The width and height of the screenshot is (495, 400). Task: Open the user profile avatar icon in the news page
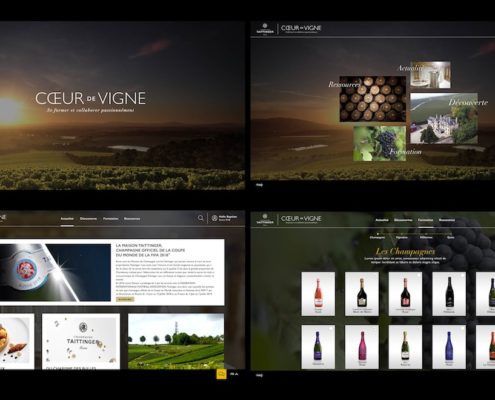215,218
